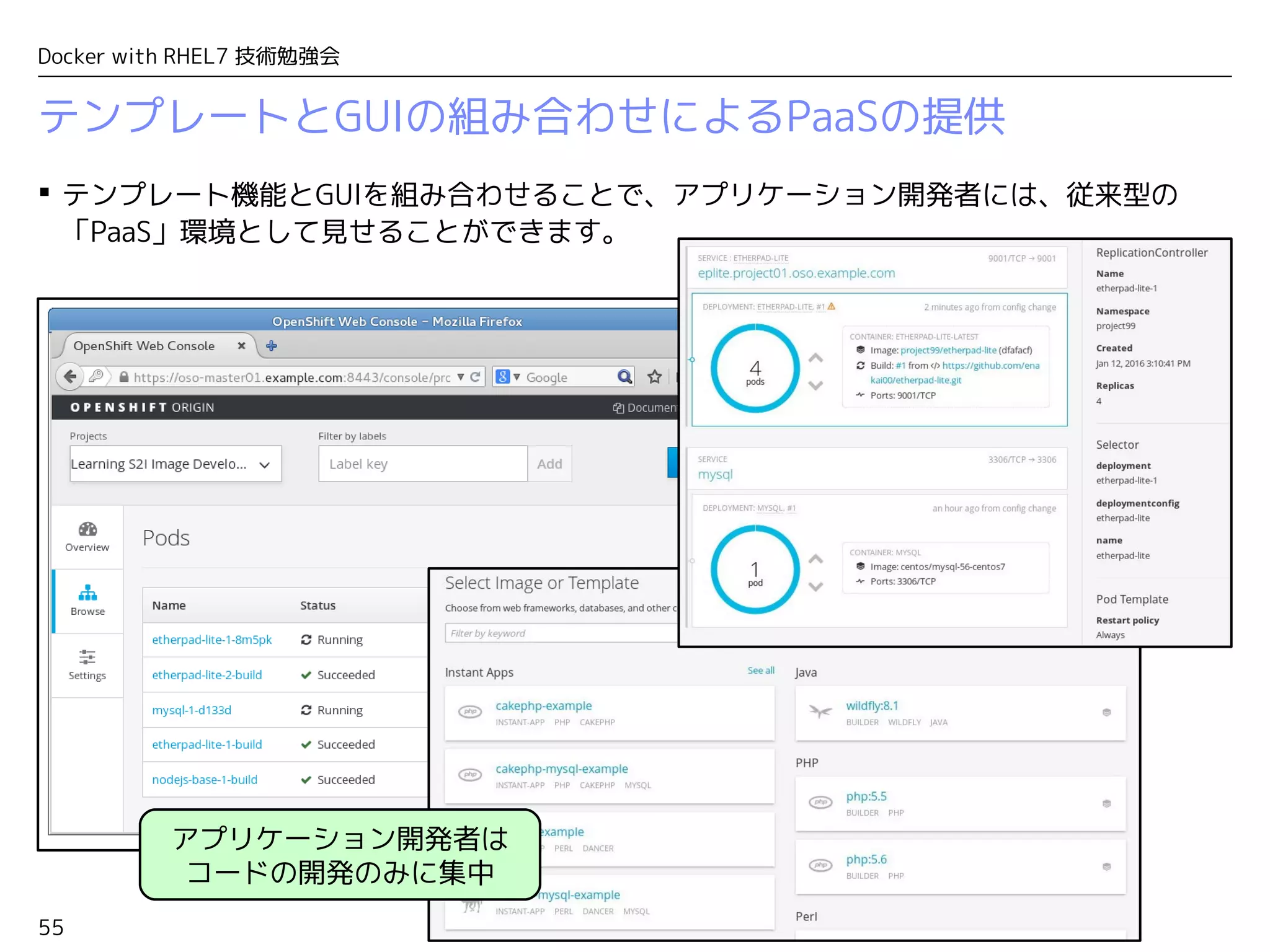Click the Google search magnifier icon
Image resolution: width=1270 pixels, height=952 pixels.
coord(624,377)
